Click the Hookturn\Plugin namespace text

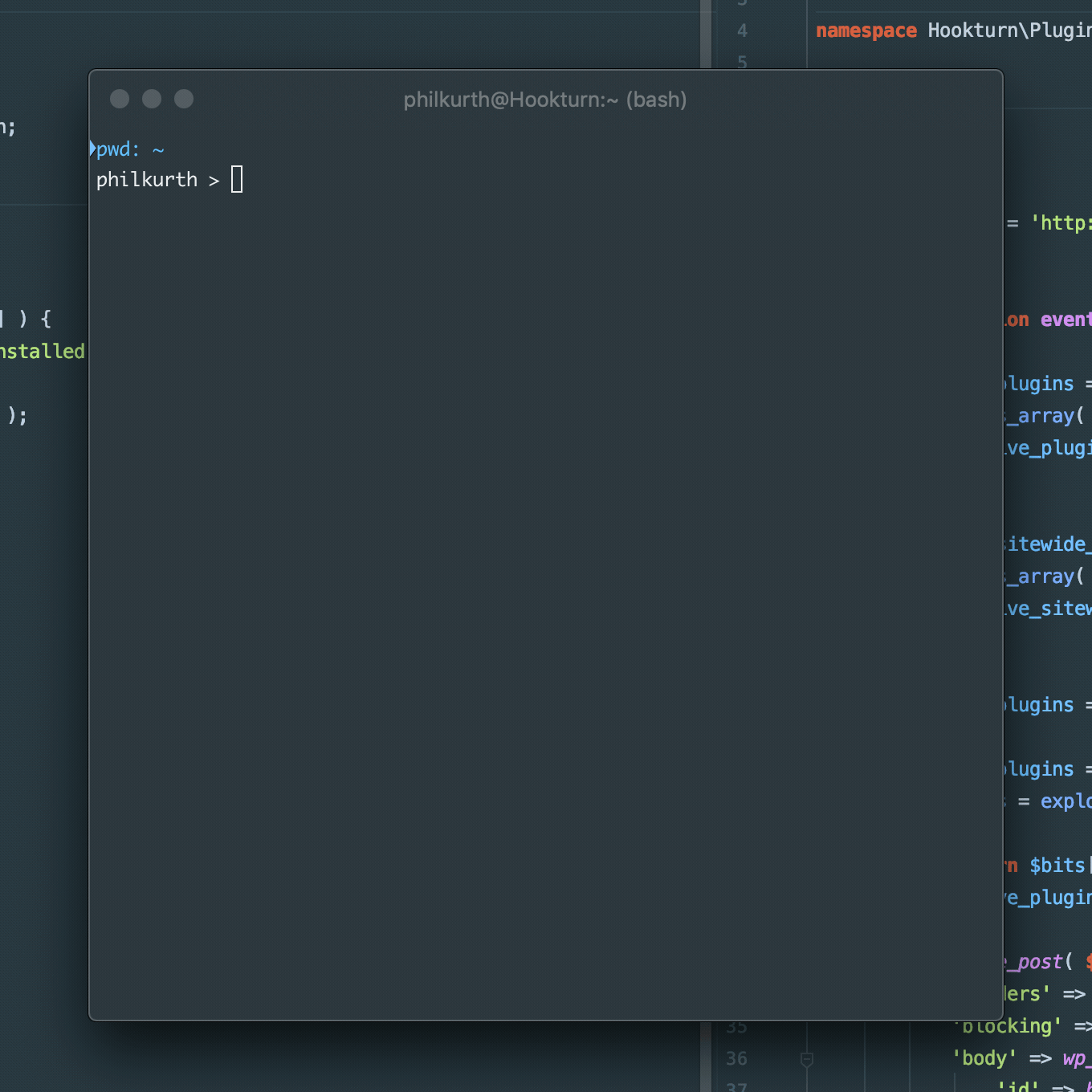click(x=1008, y=31)
